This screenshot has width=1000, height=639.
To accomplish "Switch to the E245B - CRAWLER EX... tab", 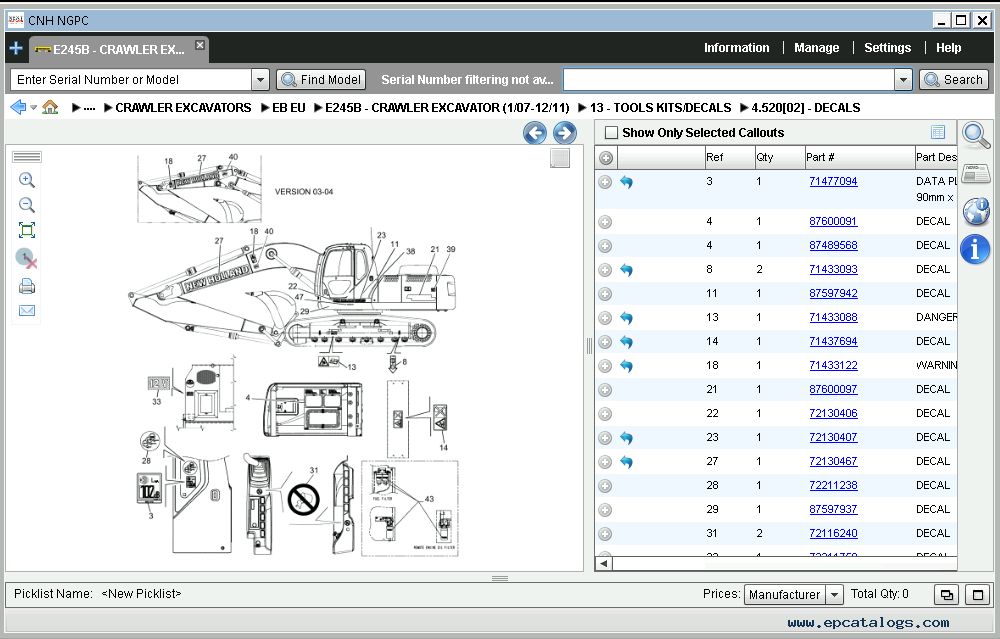I will click(x=119, y=49).
